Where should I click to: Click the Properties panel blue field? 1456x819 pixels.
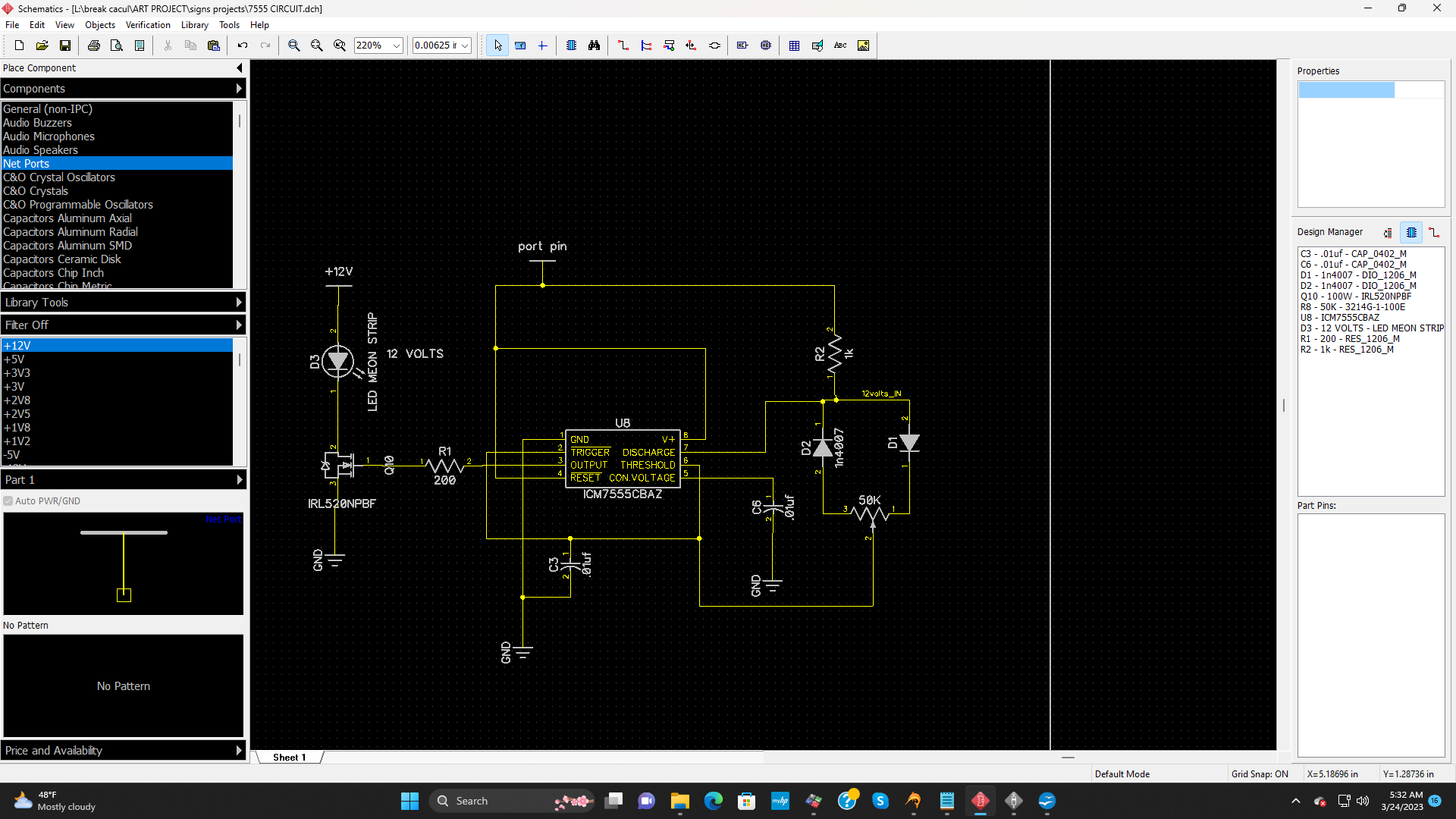tap(1346, 90)
